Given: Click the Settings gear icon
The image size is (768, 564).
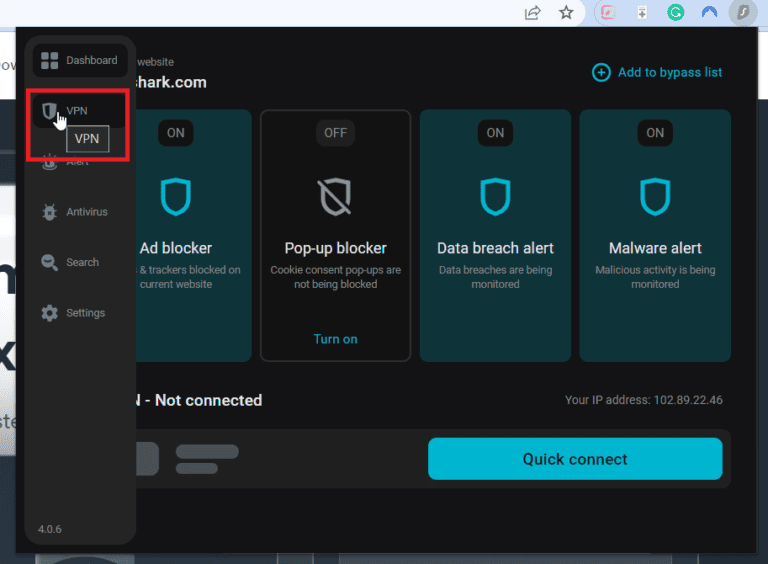Looking at the screenshot, I should point(49,313).
